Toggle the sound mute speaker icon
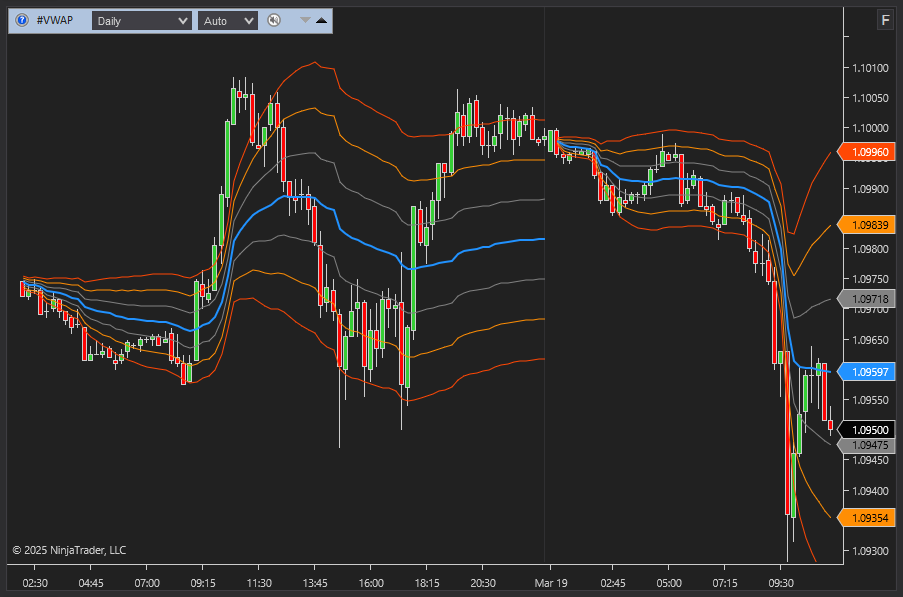Image resolution: width=903 pixels, height=597 pixels. (274, 20)
